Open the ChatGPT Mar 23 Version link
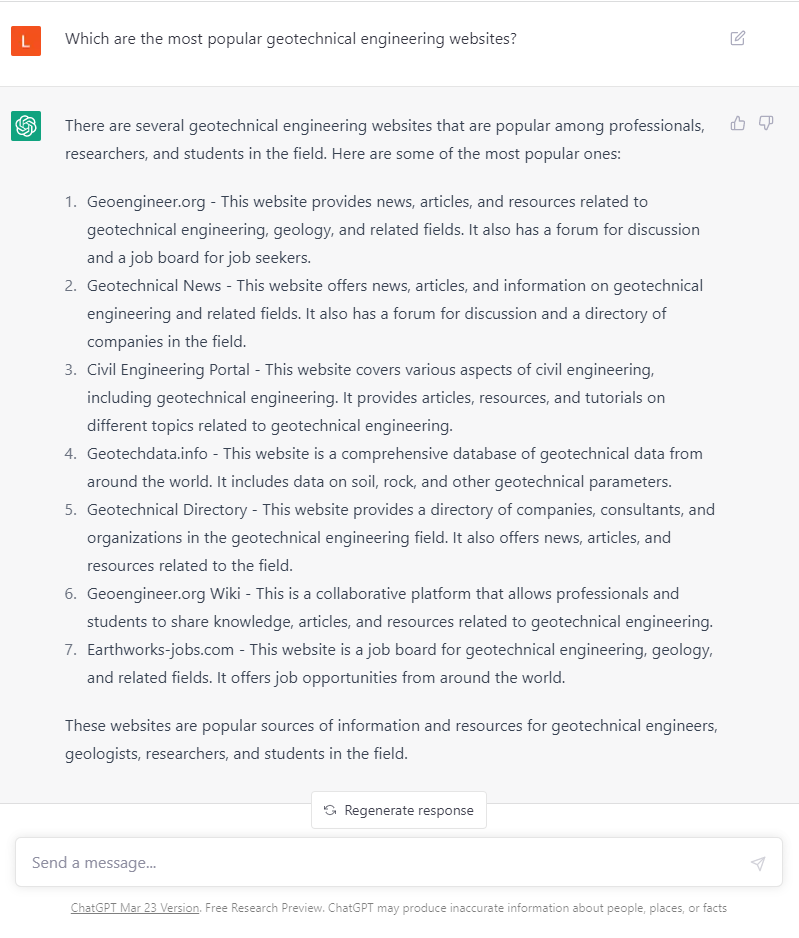Viewport: 799px width, 938px height. pos(134,907)
